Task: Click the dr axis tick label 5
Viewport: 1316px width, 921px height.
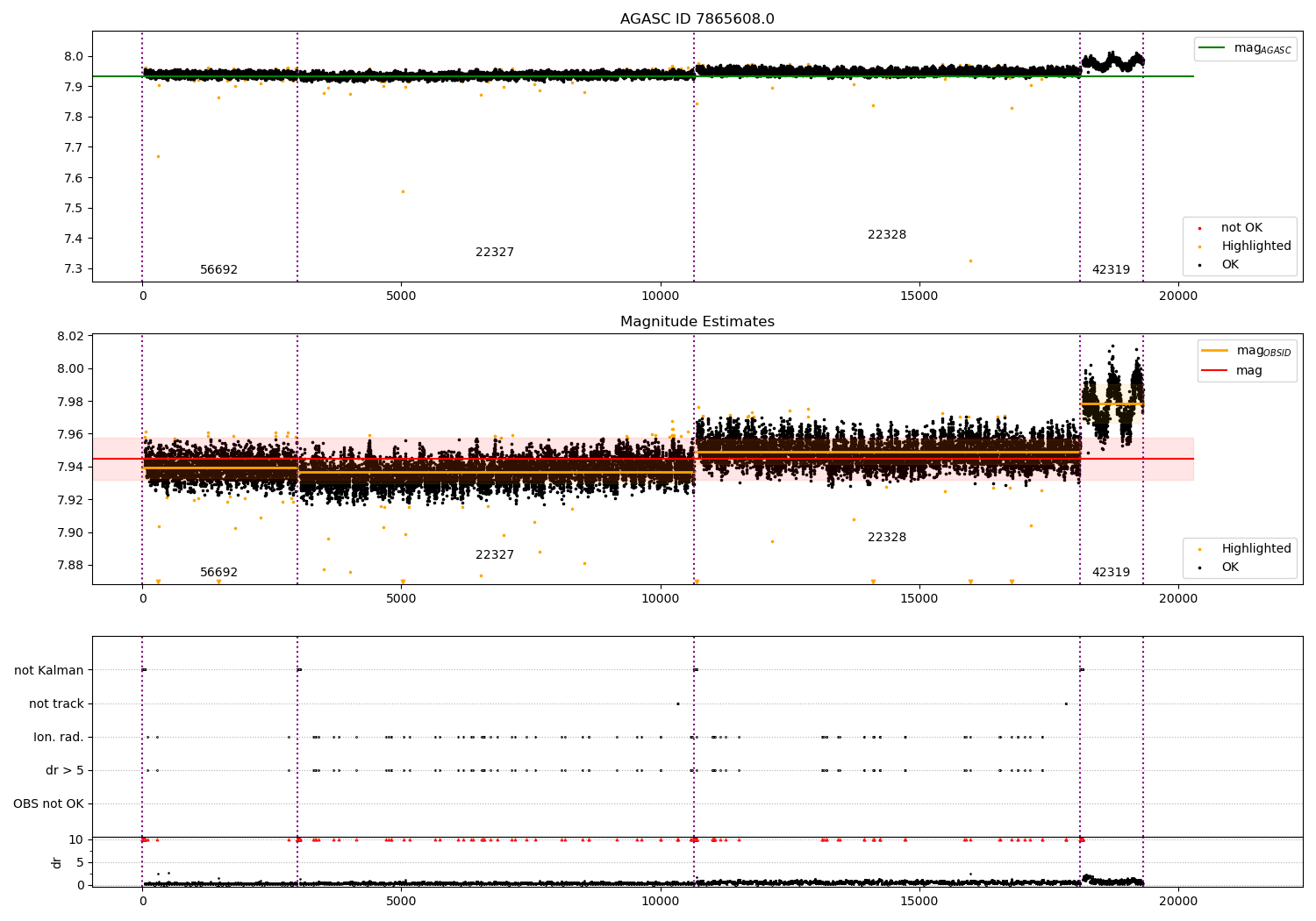Action: (81, 862)
